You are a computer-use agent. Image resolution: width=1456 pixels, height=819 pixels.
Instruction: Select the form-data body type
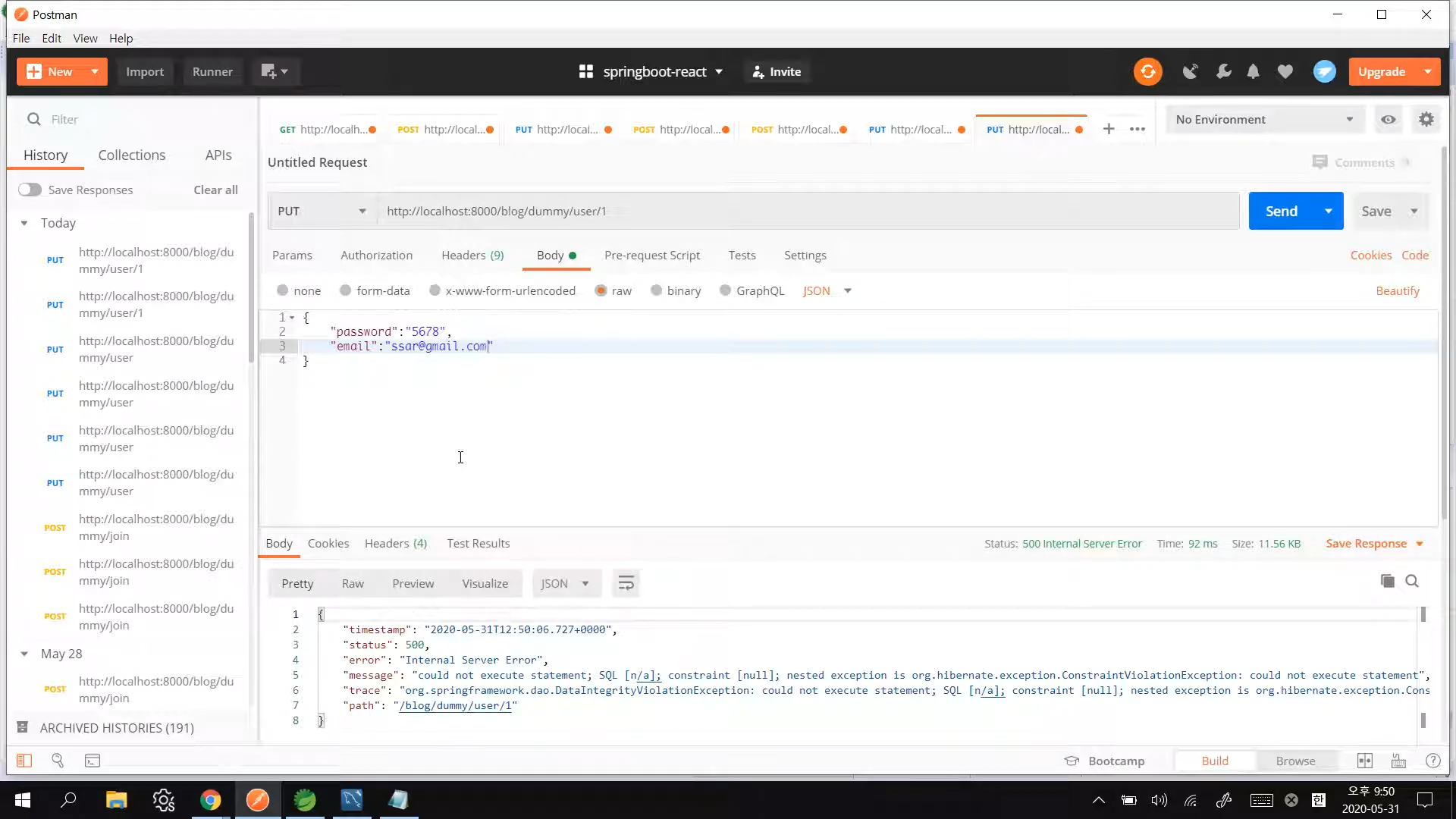[x=345, y=290]
